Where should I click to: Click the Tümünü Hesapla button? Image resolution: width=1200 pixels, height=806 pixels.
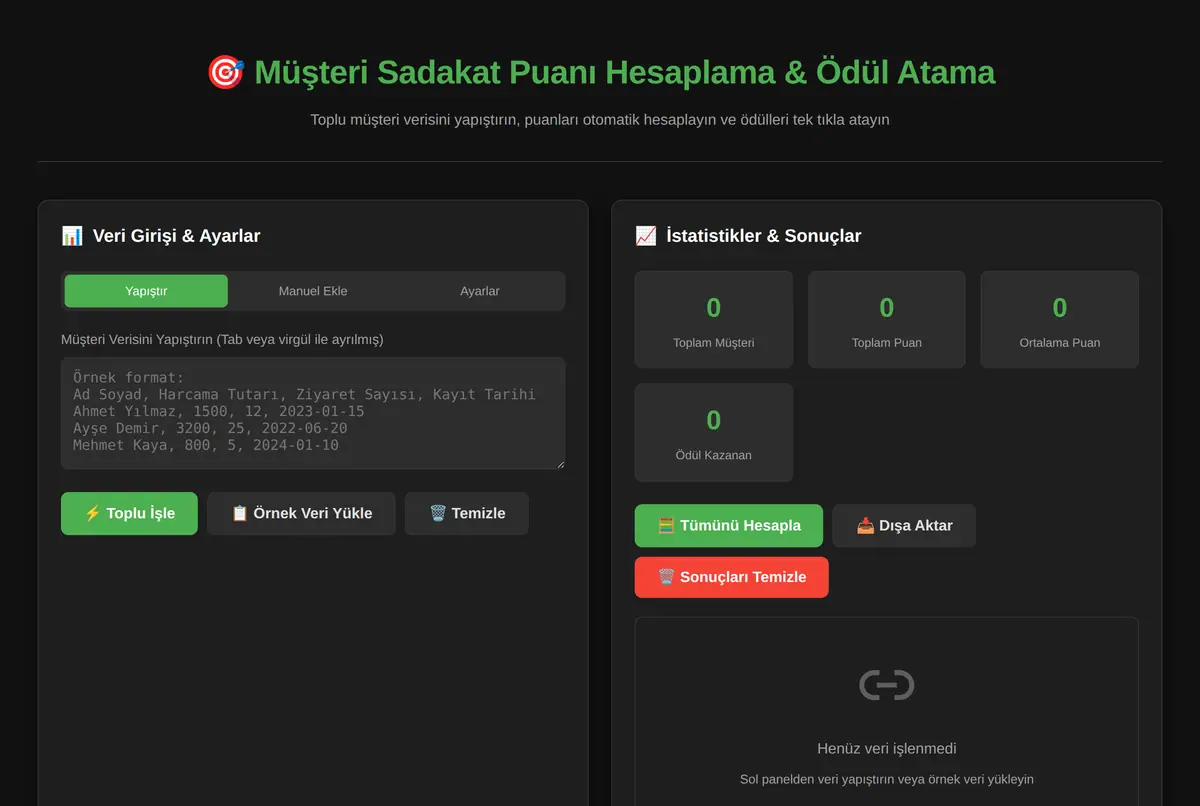[729, 525]
